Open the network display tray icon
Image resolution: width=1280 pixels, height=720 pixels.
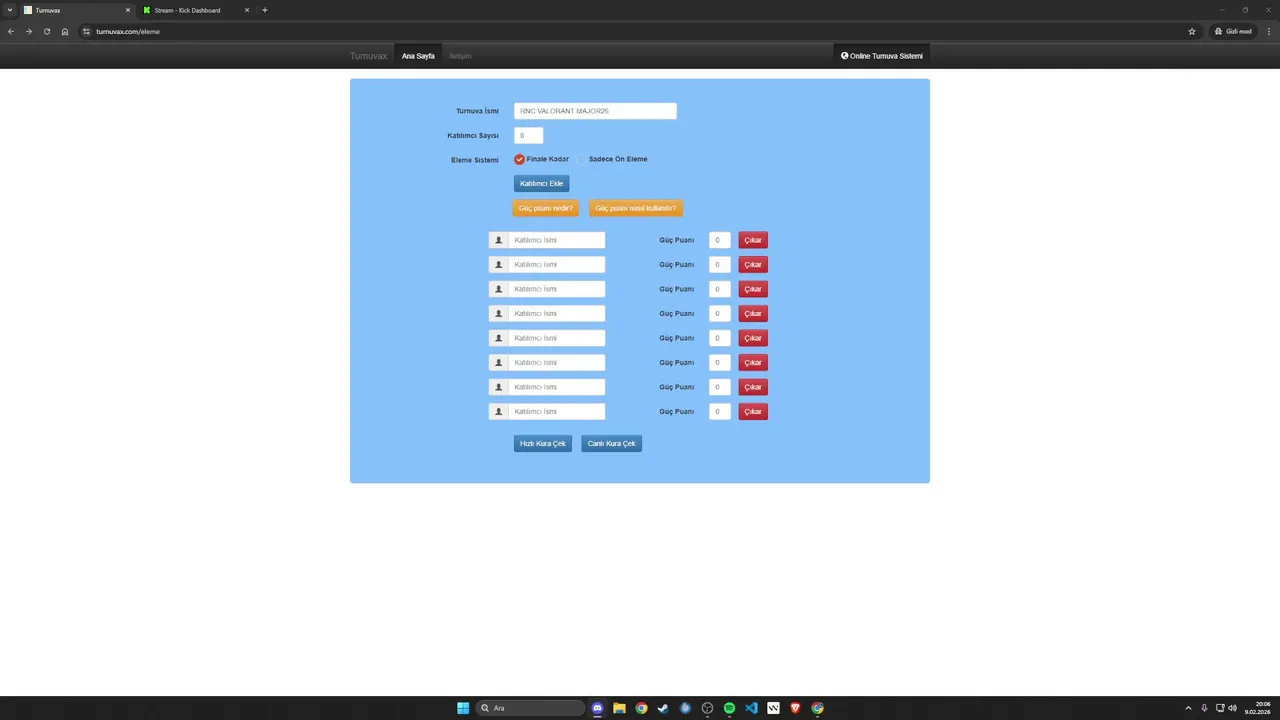coord(1220,708)
